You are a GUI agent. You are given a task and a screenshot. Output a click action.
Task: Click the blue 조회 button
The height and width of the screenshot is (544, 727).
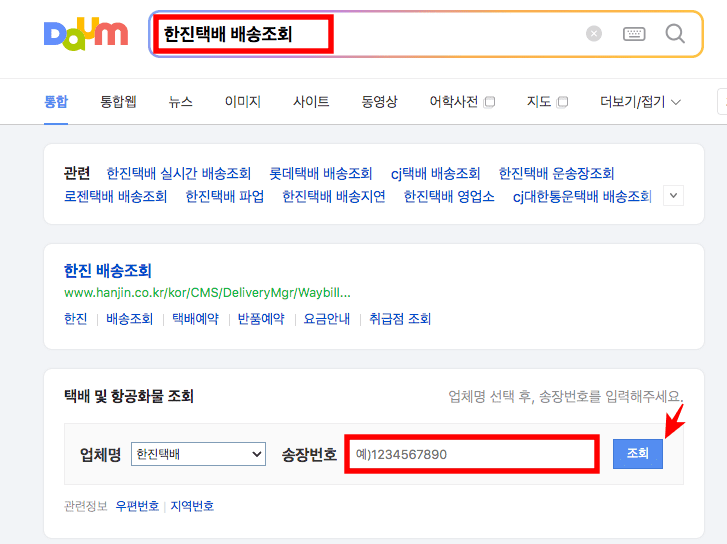[x=638, y=454]
